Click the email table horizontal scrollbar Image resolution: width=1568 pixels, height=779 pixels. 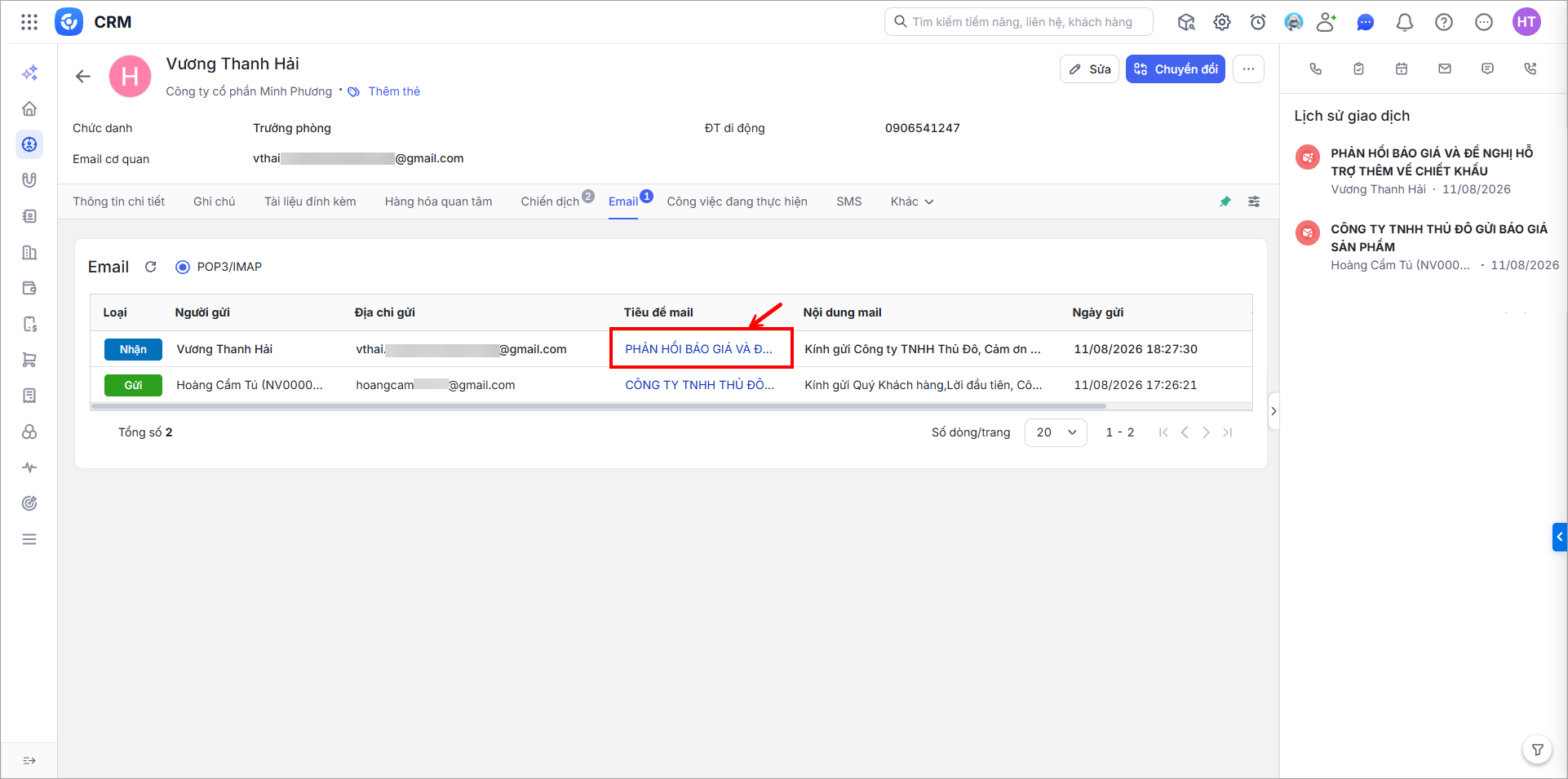(x=599, y=406)
